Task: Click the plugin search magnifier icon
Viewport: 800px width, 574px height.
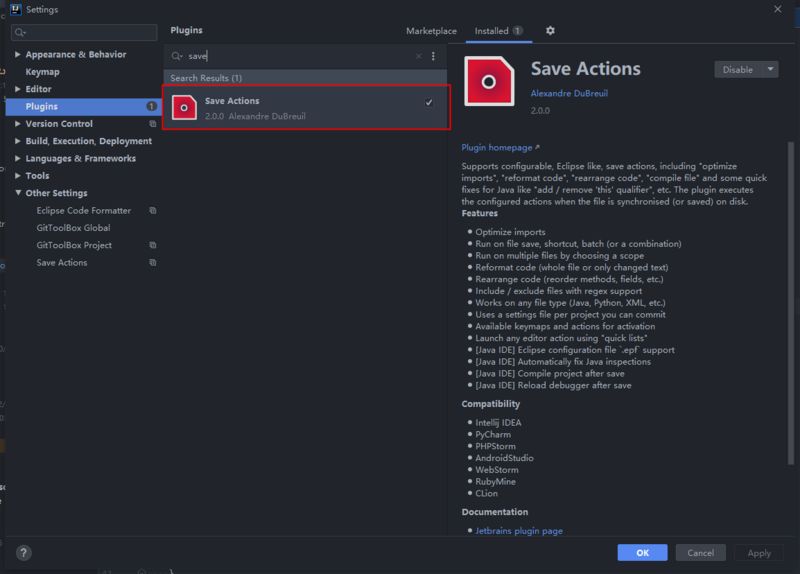Action: click(177, 56)
